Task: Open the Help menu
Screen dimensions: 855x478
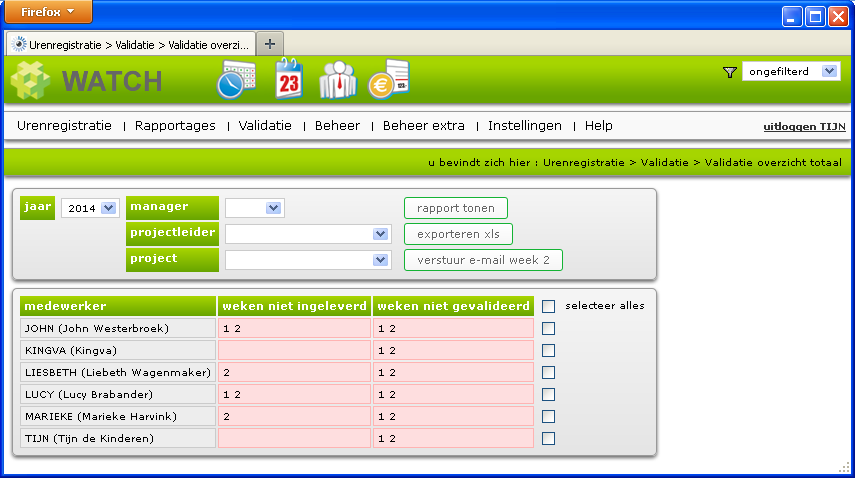Action: [x=599, y=126]
